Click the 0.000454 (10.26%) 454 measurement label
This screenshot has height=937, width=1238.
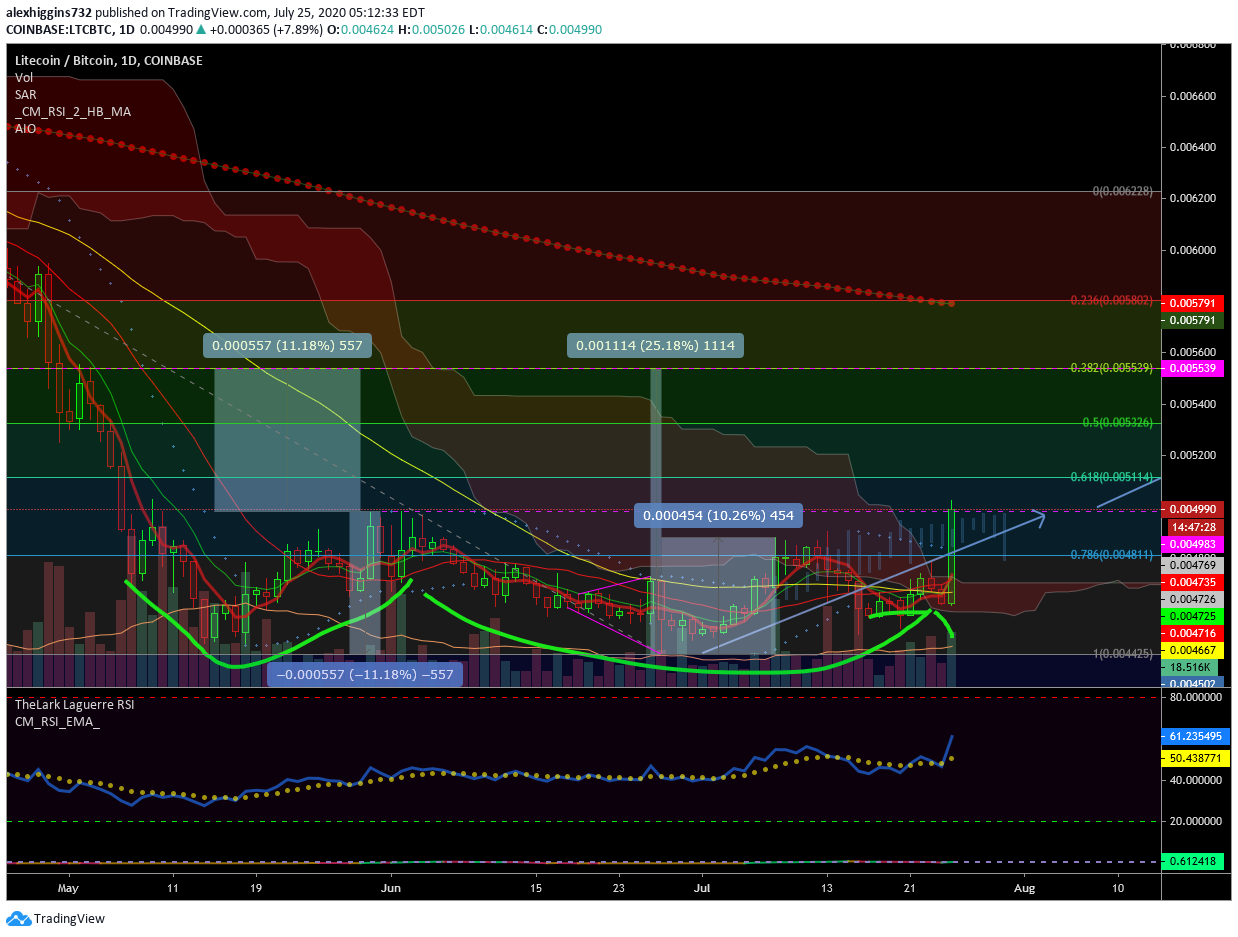(x=719, y=516)
